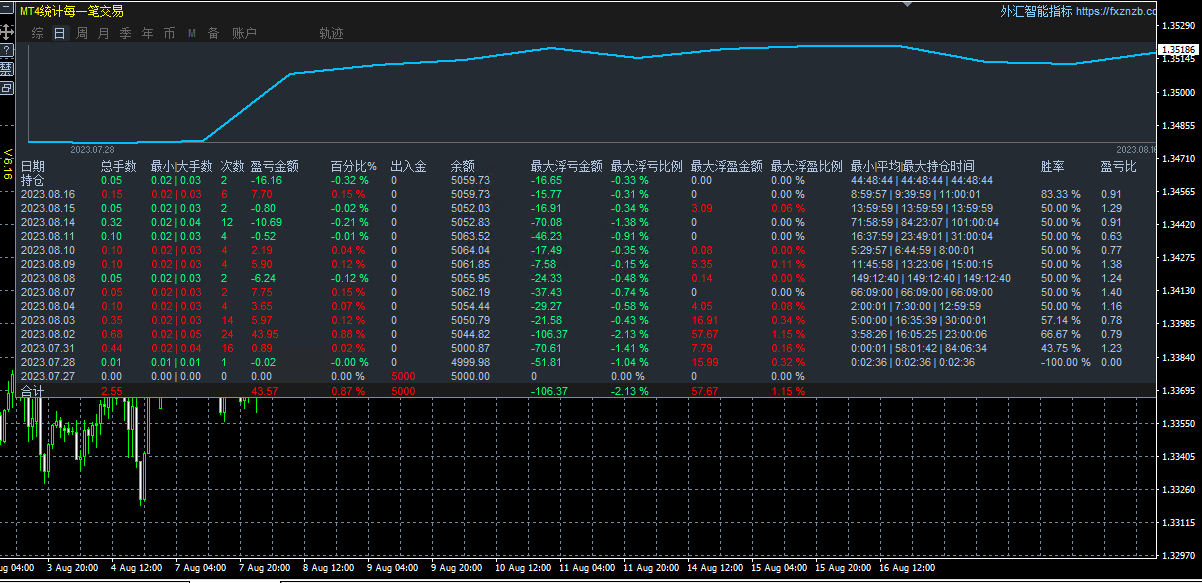Click the 盈亏金额 column header

(x=275, y=166)
